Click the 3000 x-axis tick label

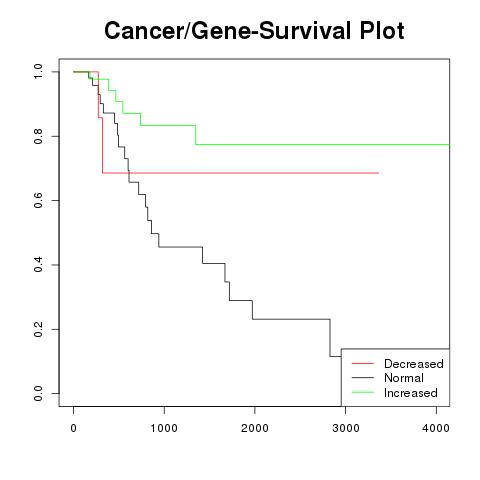click(x=346, y=428)
